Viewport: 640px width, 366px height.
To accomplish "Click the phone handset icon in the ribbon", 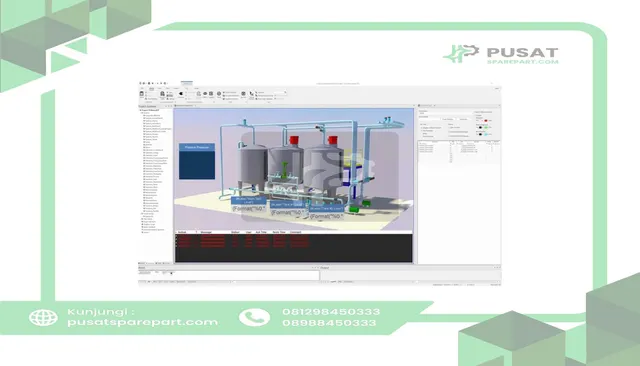I will click(251, 94).
